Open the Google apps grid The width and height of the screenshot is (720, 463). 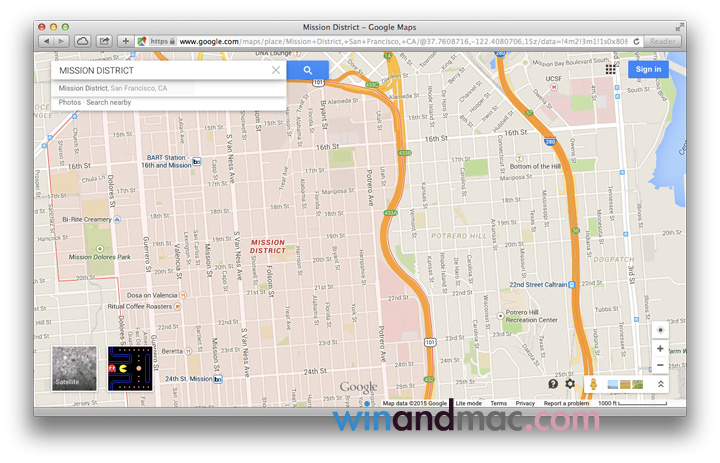611,69
